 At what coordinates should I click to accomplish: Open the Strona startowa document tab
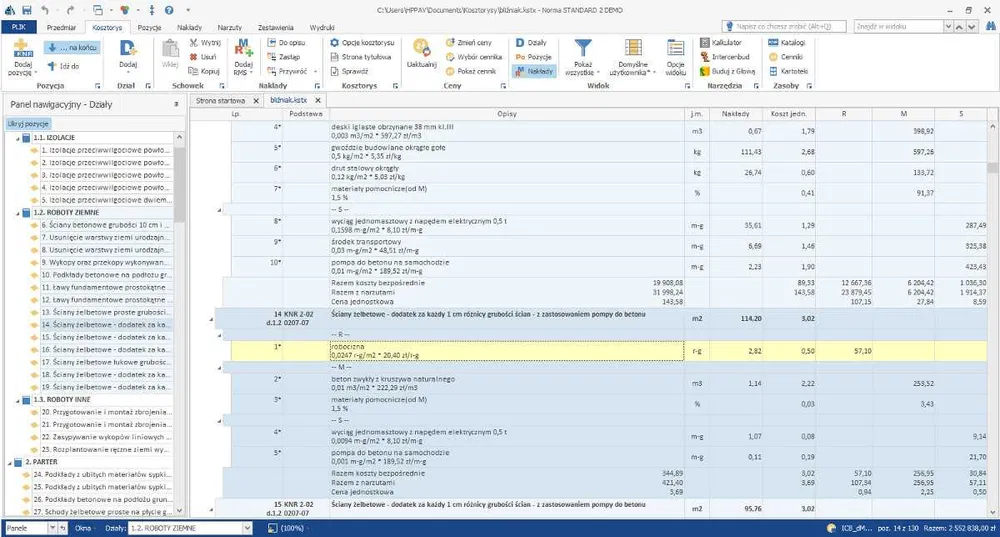[x=220, y=101]
